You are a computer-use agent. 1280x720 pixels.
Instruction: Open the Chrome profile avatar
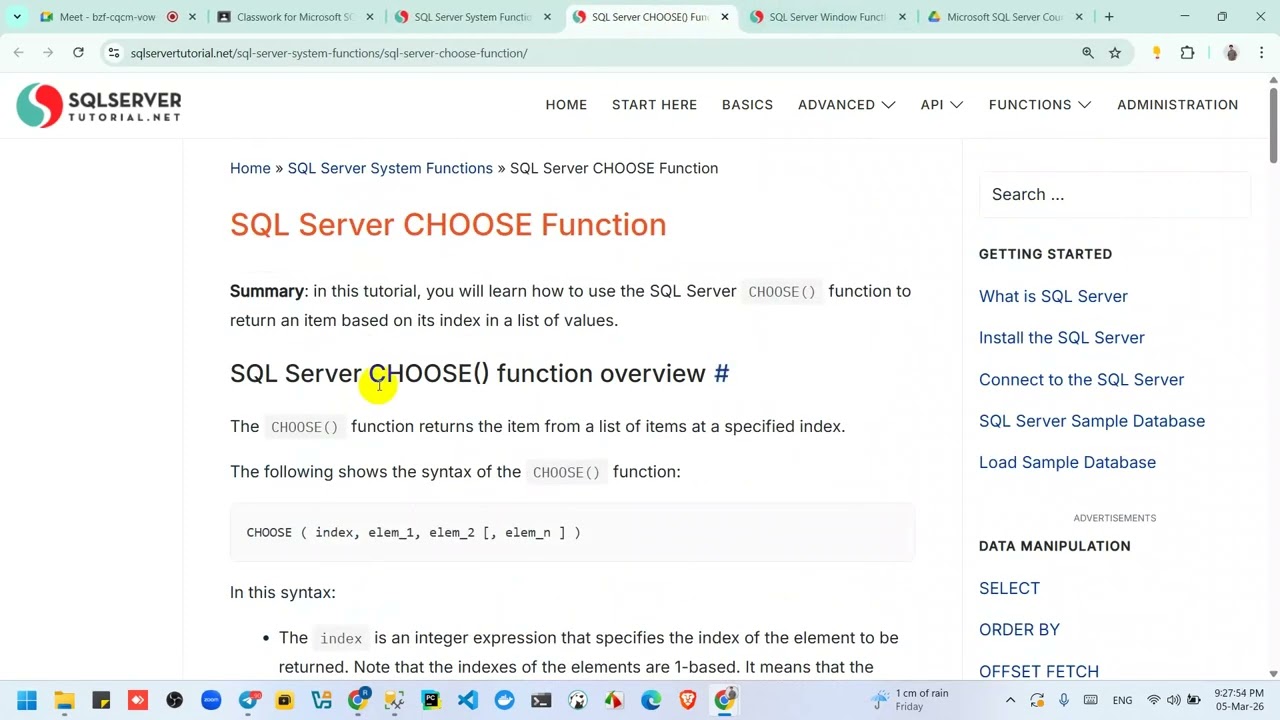pos(1231,53)
